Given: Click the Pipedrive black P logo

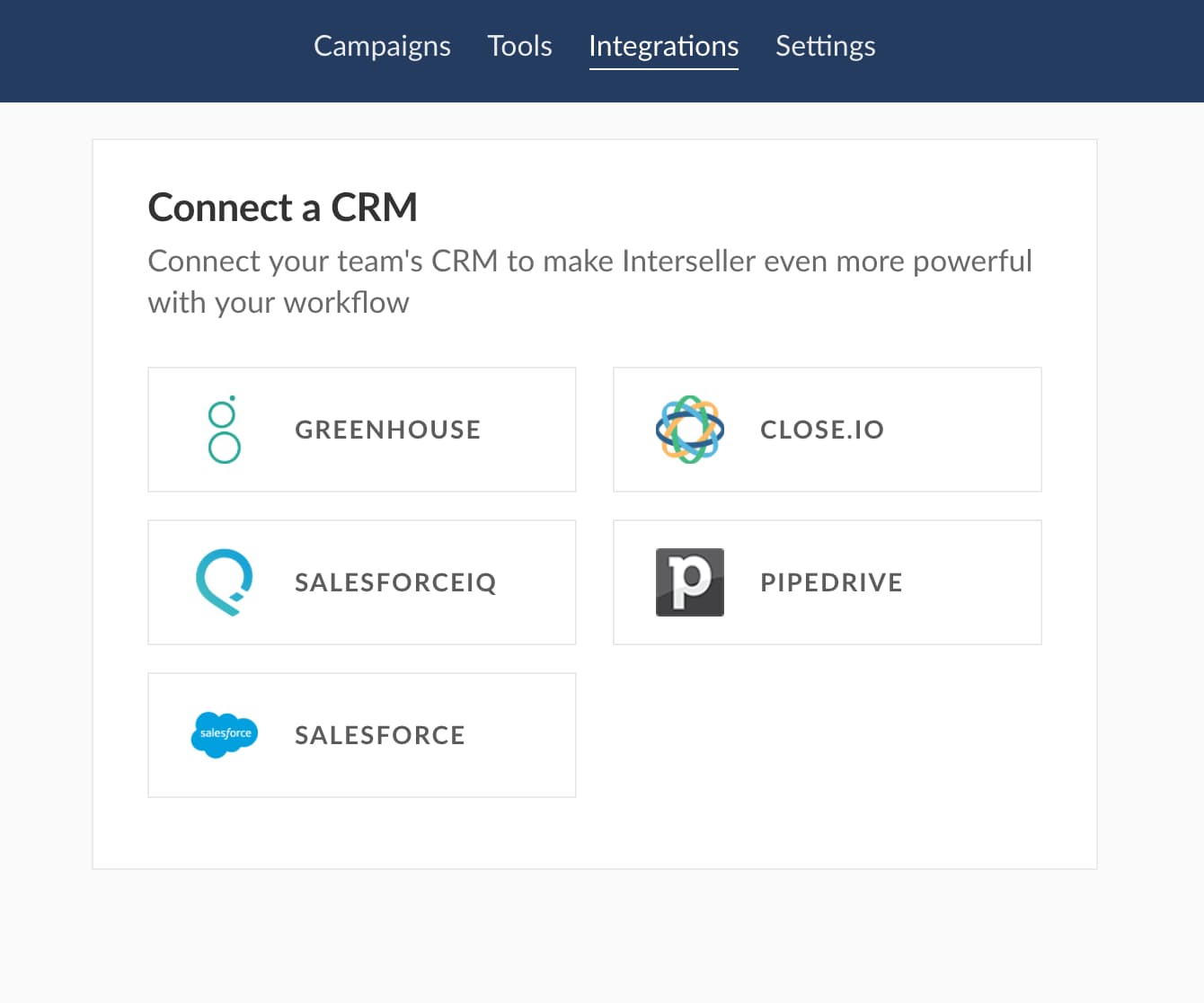Looking at the screenshot, I should point(690,582).
